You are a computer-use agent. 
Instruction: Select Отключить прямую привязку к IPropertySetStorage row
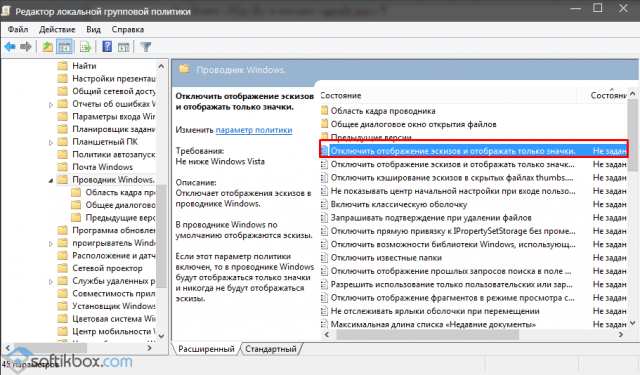coord(473,231)
